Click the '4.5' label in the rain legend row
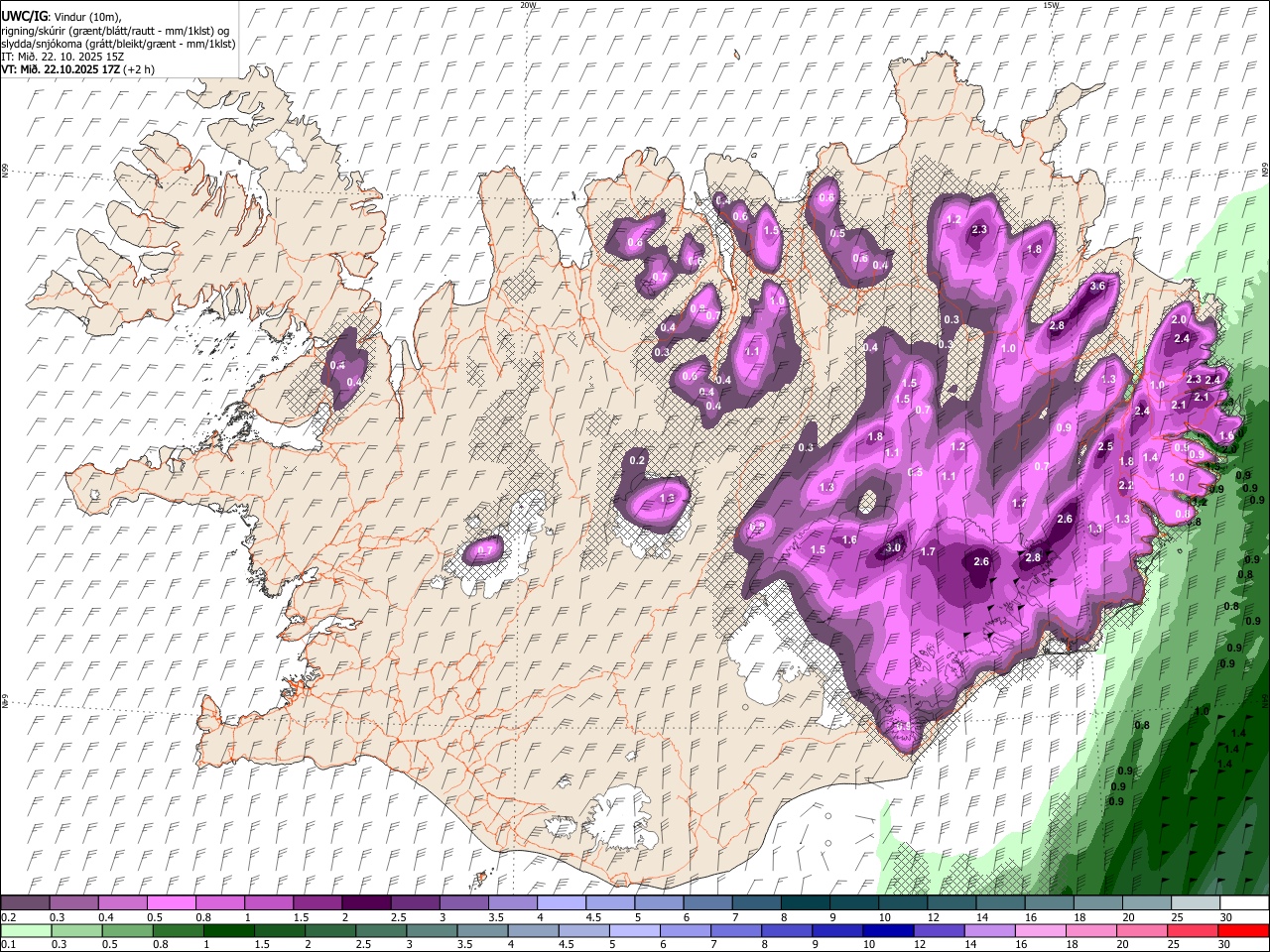The height and width of the screenshot is (952, 1270). pyautogui.click(x=568, y=945)
